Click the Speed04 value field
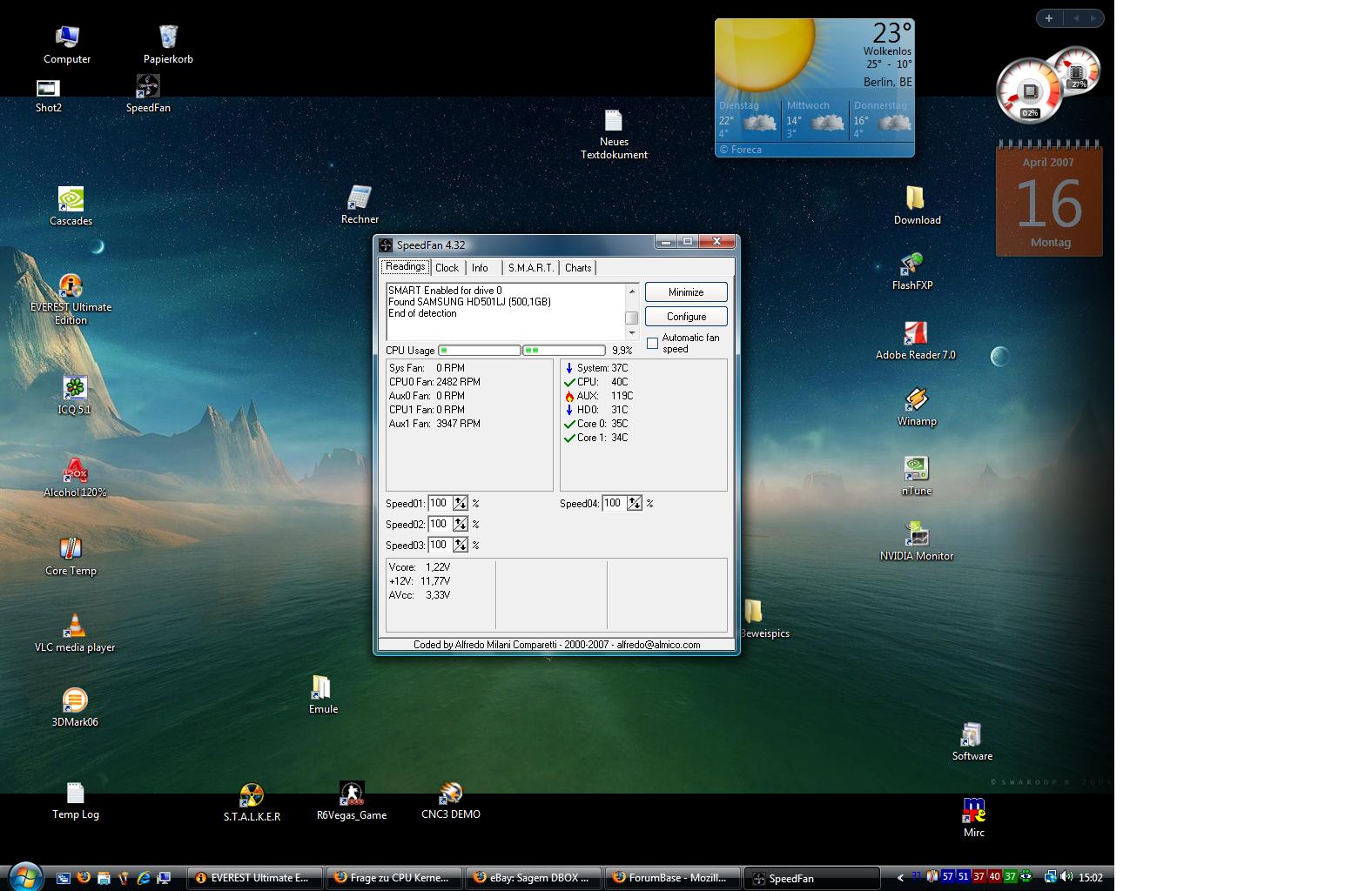1372x891 pixels. click(614, 503)
